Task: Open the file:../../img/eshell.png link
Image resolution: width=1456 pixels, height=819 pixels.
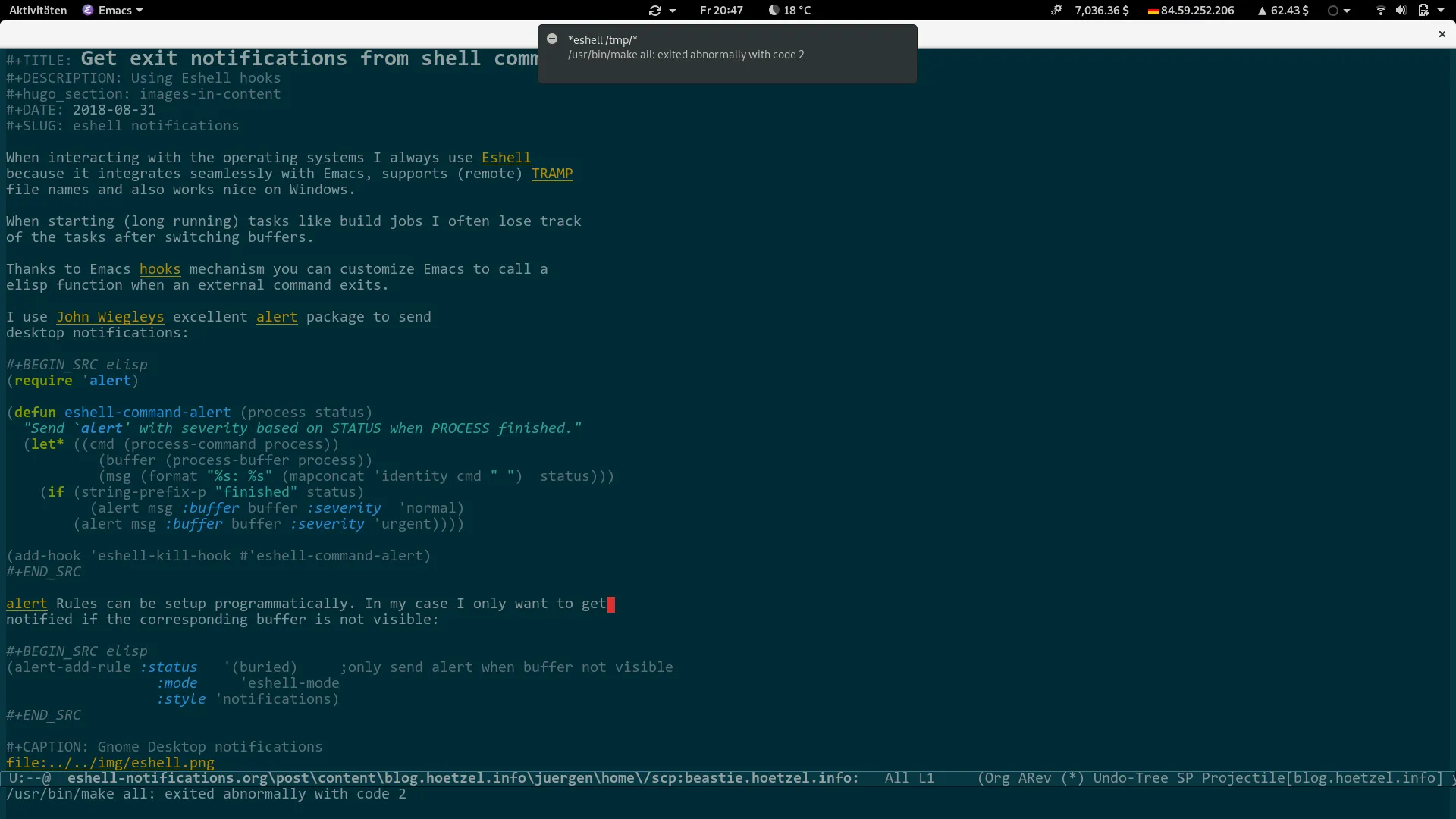Action: (110, 763)
